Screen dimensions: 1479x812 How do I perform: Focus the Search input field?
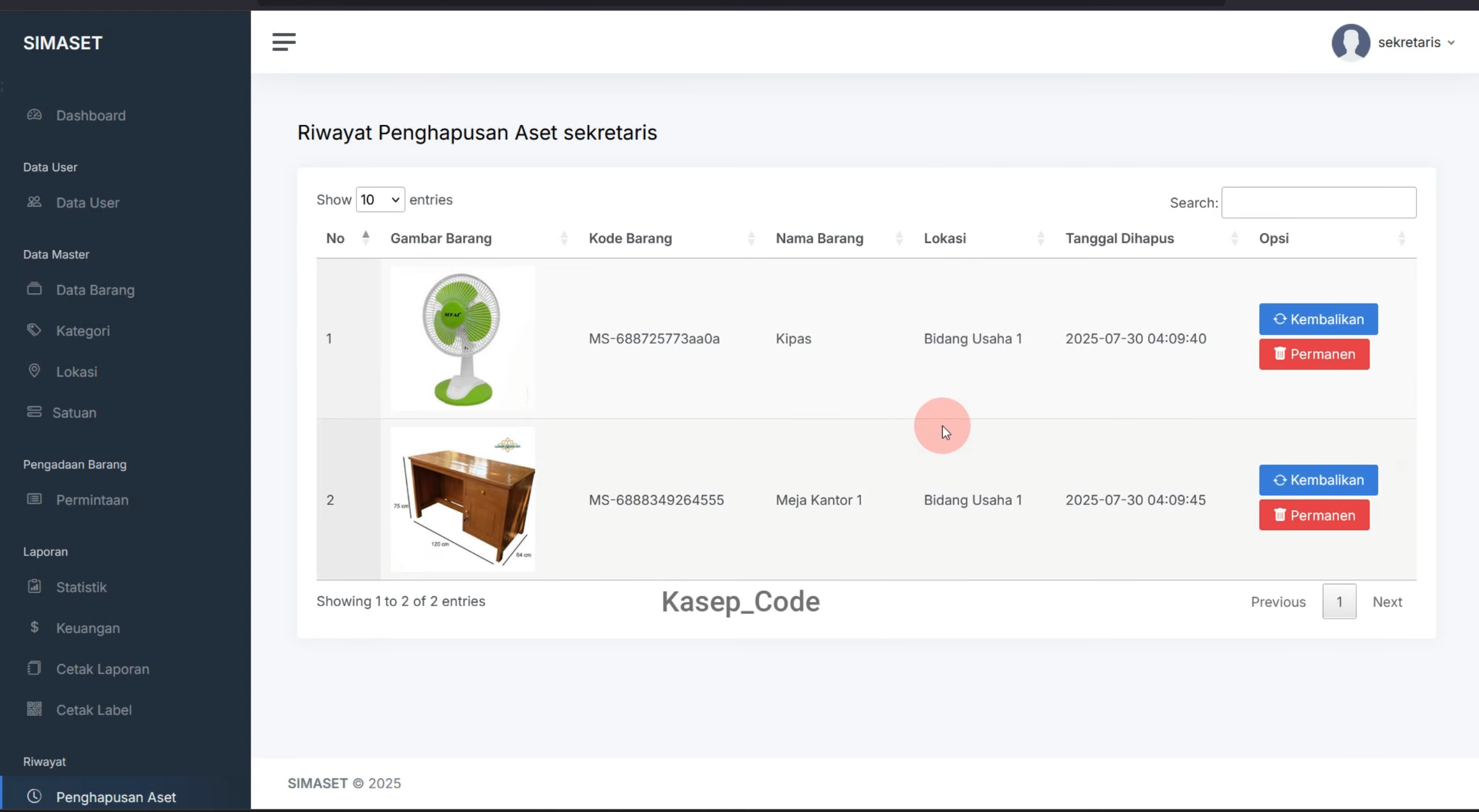(x=1319, y=202)
